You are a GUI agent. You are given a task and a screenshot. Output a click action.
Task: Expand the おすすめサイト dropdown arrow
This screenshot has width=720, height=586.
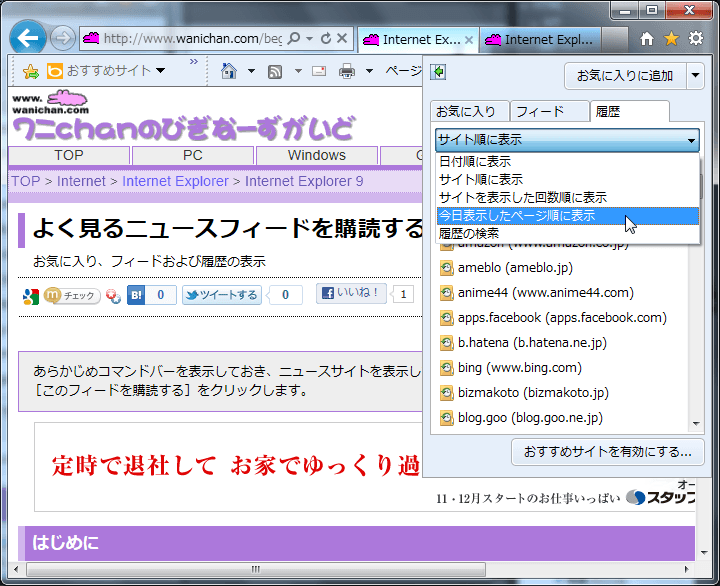[160, 71]
